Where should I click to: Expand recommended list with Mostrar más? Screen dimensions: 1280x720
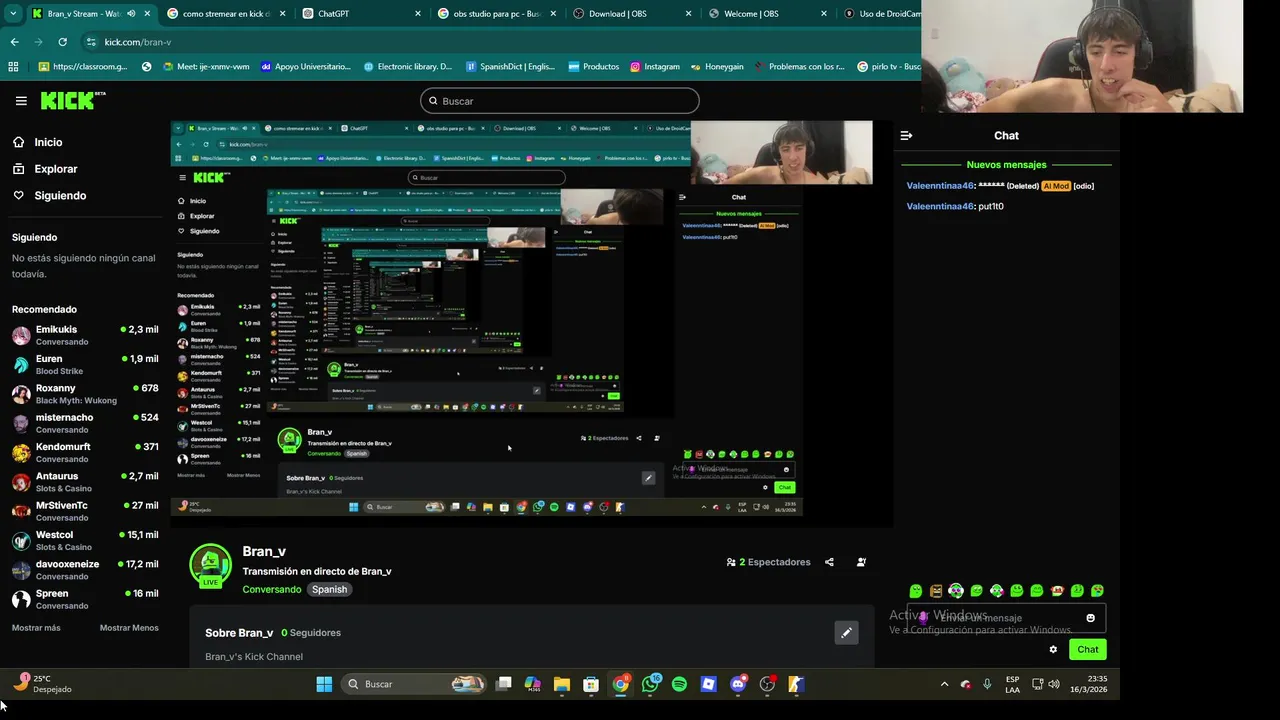36,628
